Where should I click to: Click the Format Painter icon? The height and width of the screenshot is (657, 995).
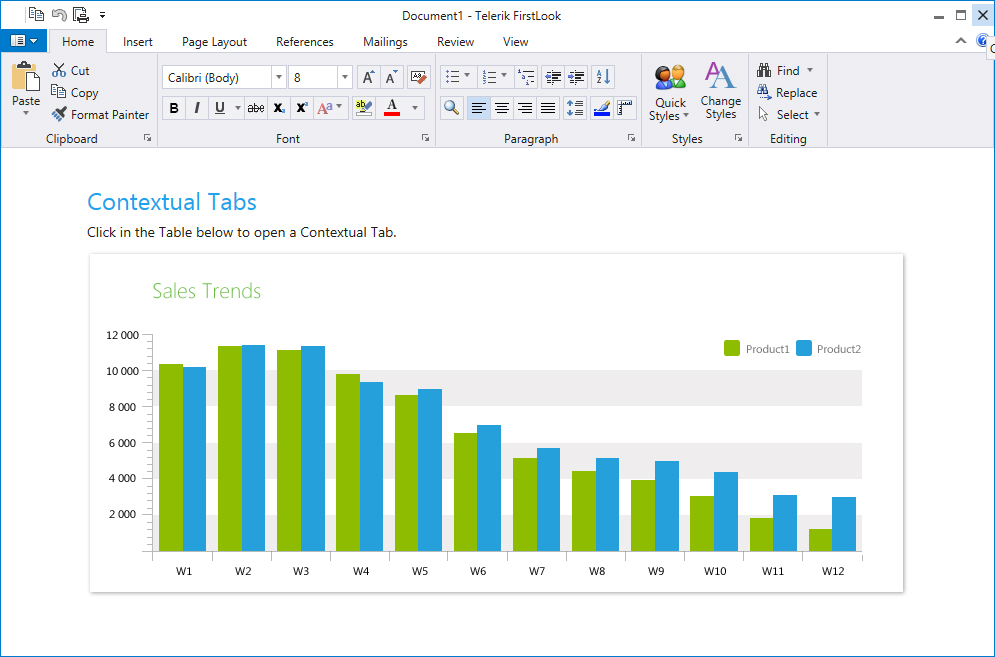(59, 114)
